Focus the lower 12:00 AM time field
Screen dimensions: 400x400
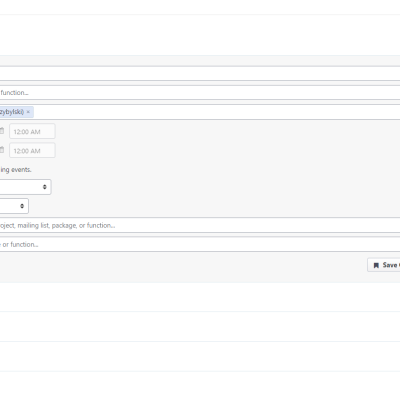tap(32, 150)
